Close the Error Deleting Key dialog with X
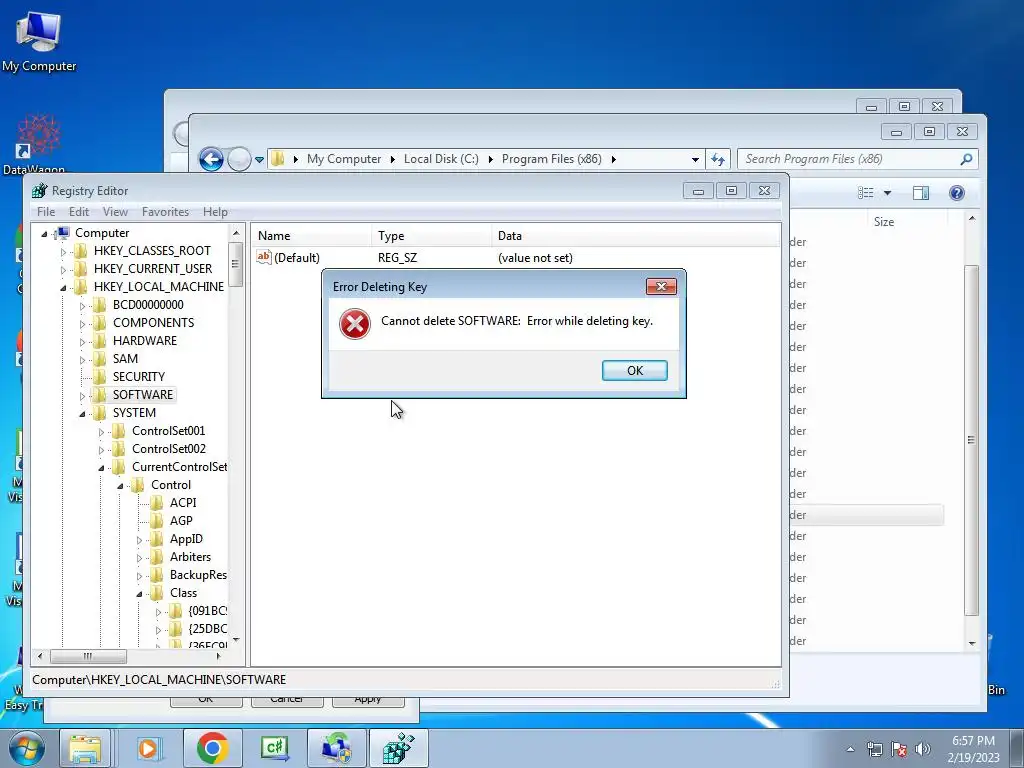This screenshot has width=1024, height=768. pos(661,286)
